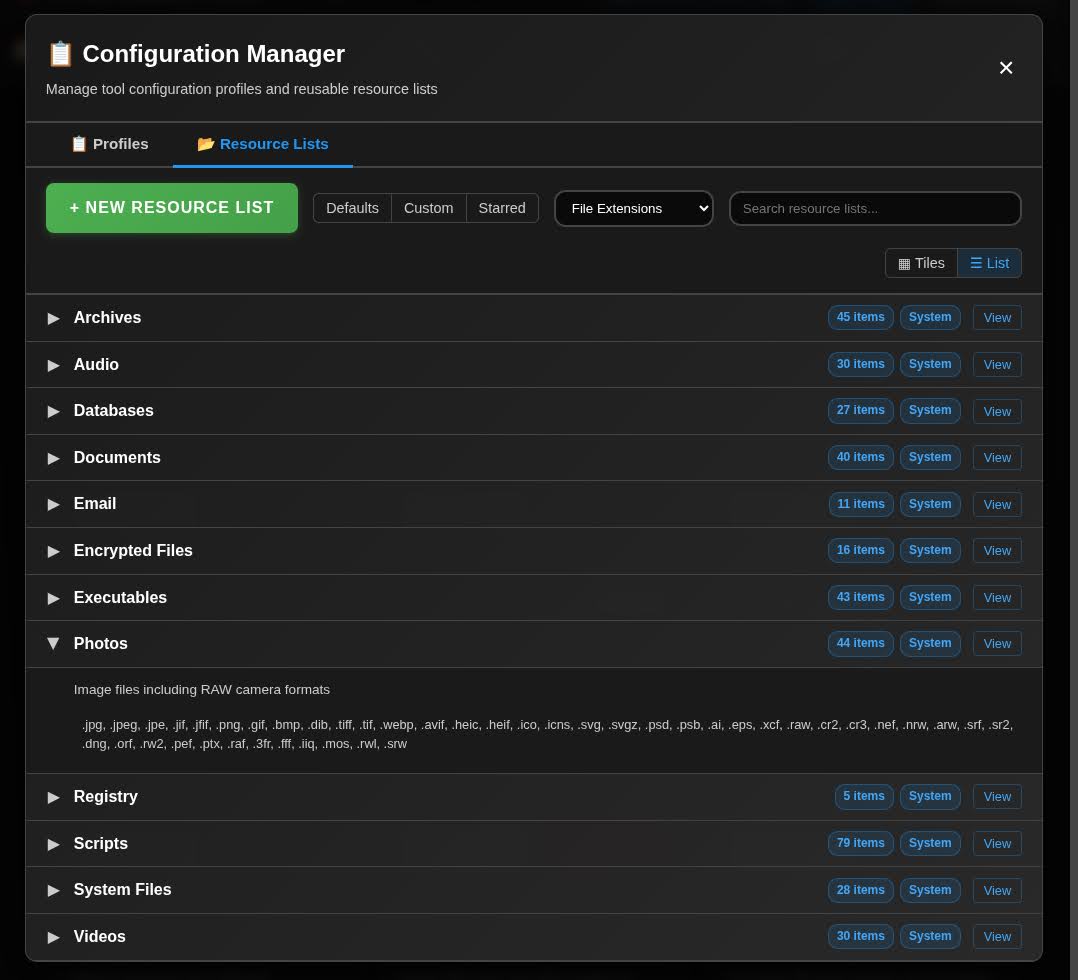Open the Resource Lists tab

coord(263,144)
